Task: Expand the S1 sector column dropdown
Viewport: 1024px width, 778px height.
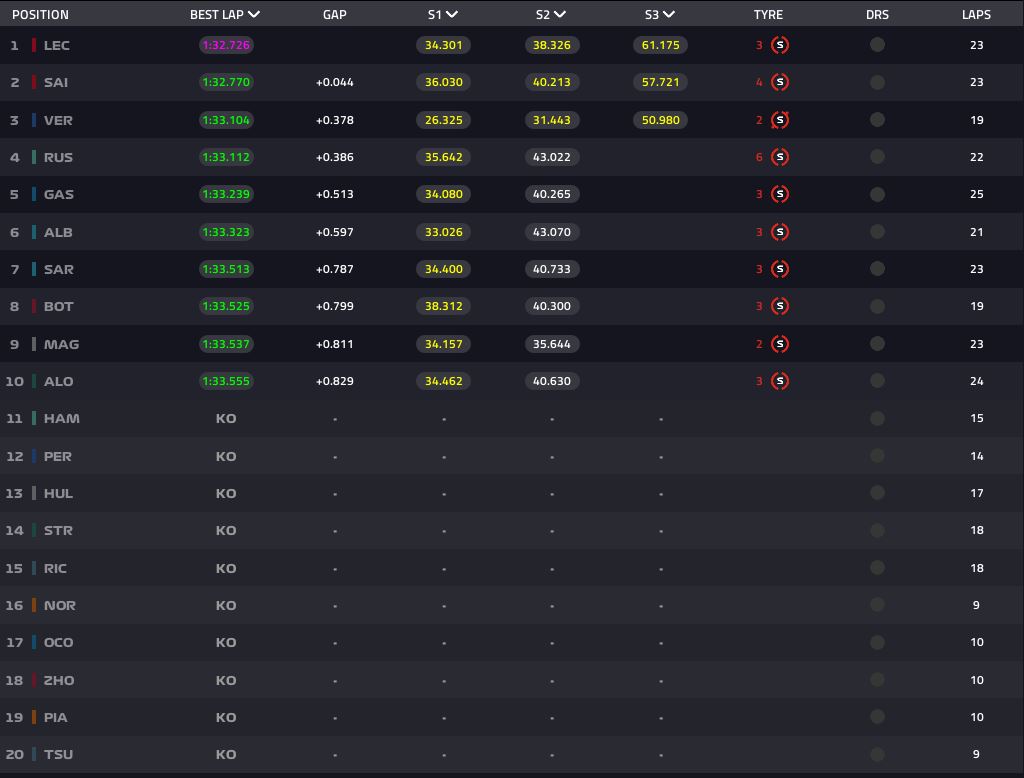Action: tap(452, 15)
